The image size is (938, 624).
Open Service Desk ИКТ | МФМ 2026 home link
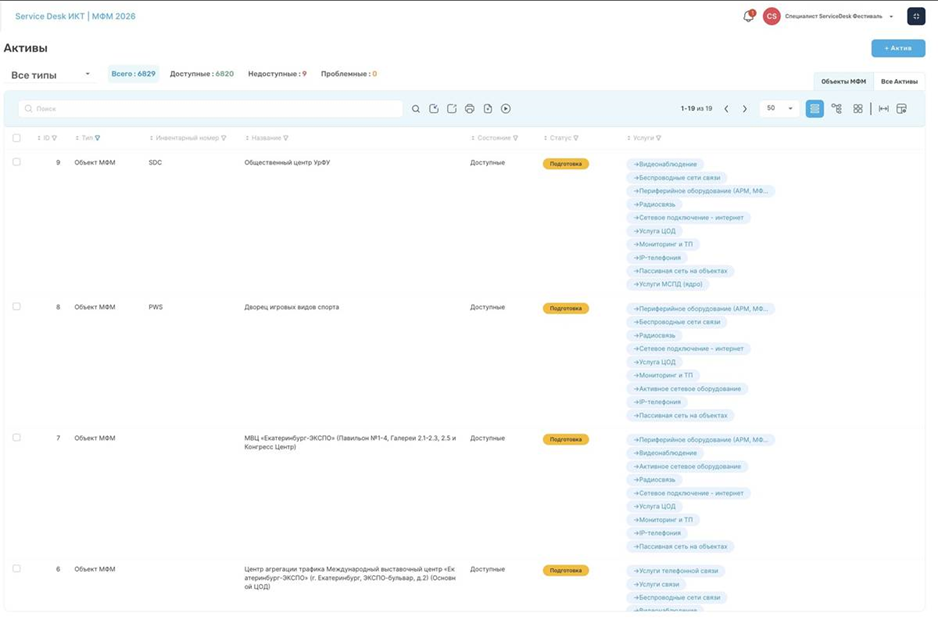(x=75, y=16)
